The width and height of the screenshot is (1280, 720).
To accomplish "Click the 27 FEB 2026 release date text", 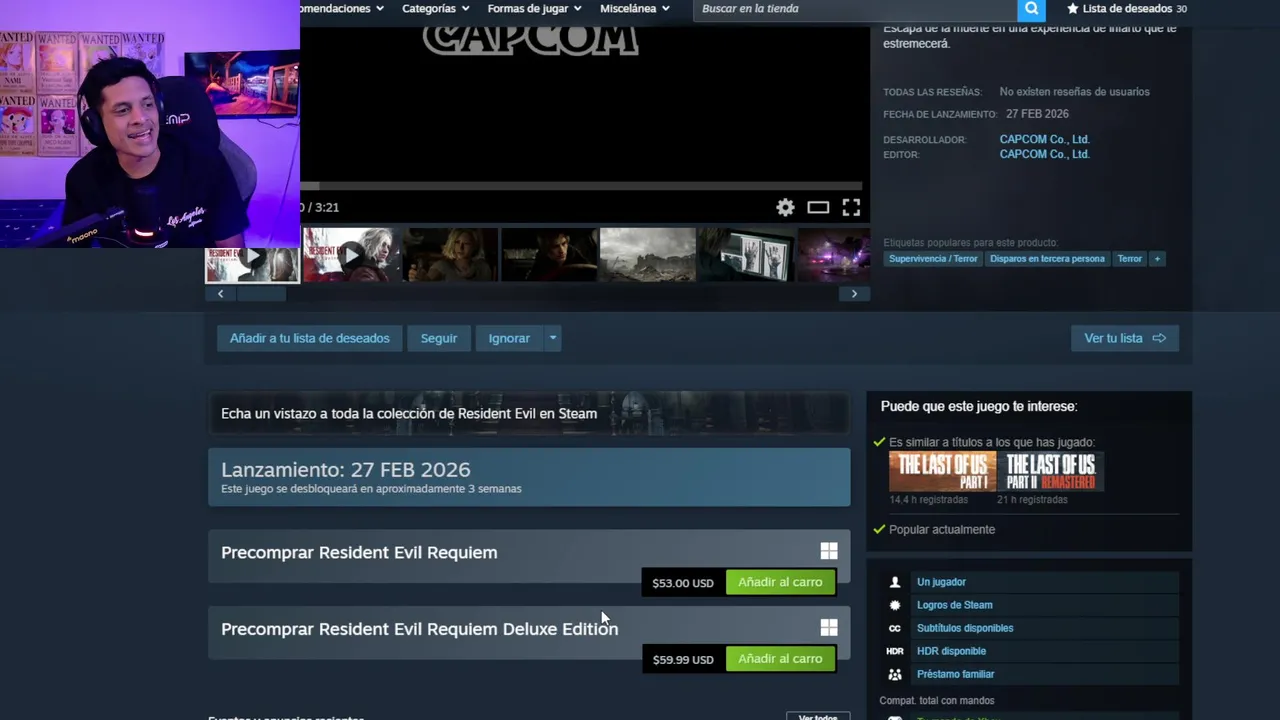I will pyautogui.click(x=1037, y=114).
